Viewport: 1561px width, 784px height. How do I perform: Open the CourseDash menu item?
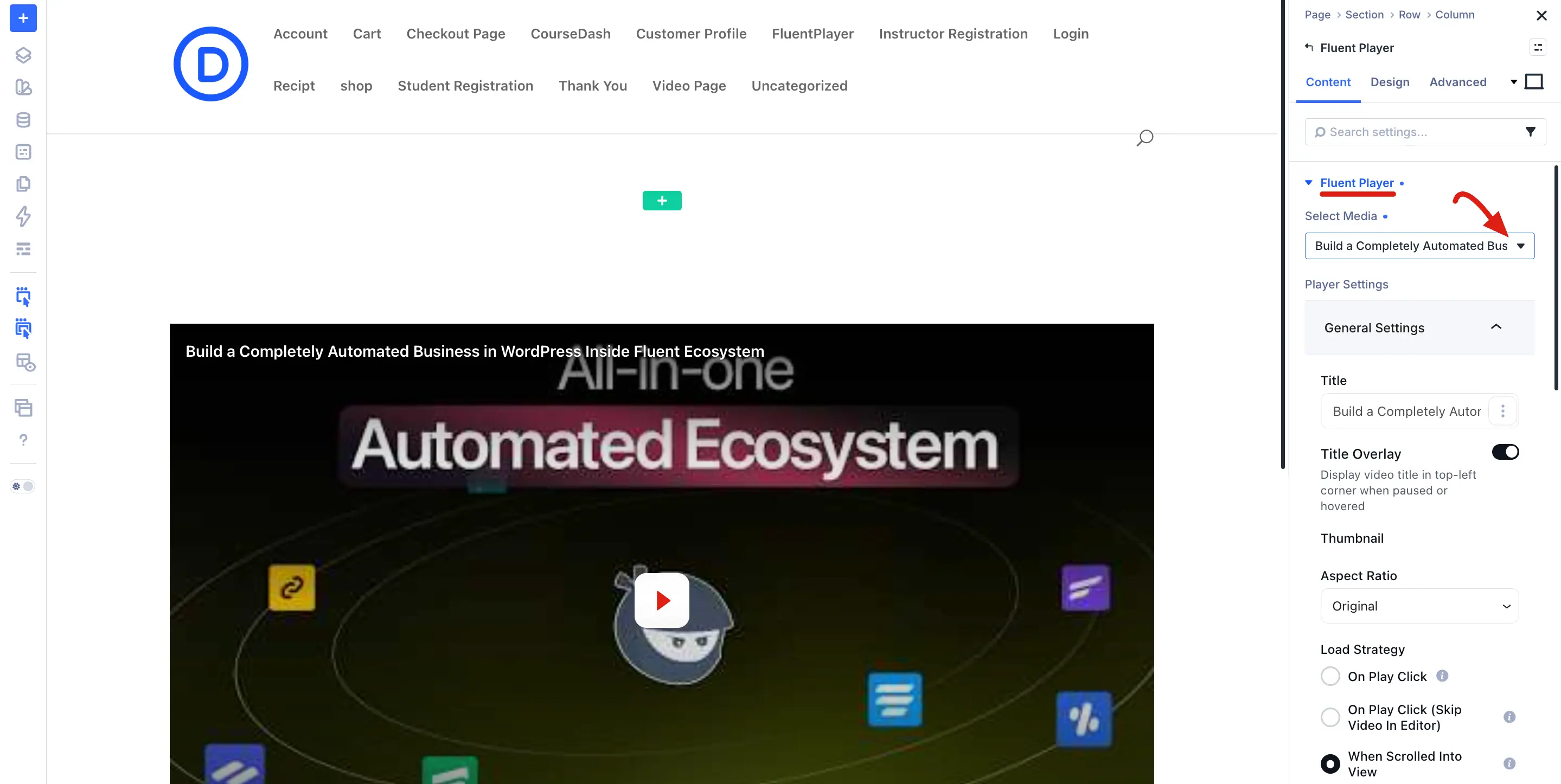[x=571, y=34]
